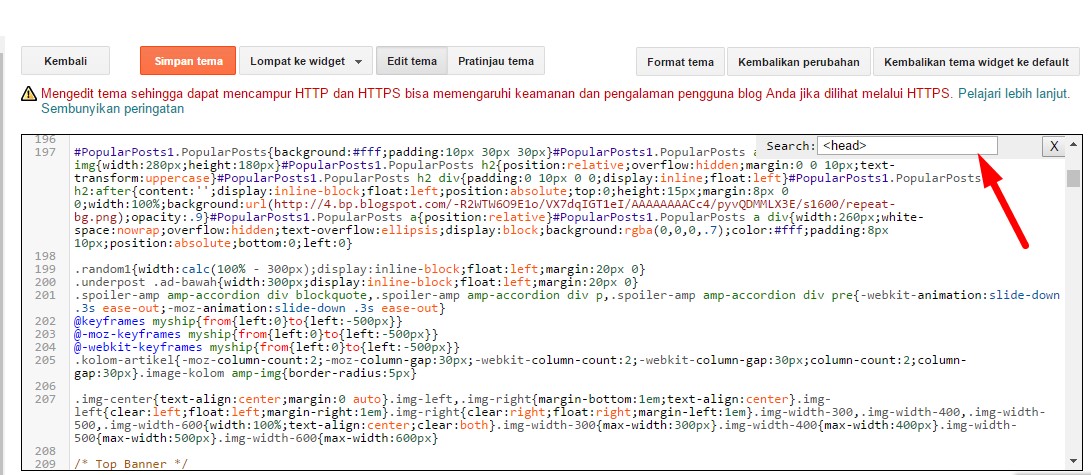Click the editor scrollbar up arrow
Viewport: 1091px width, 475px height.
tap(1073, 143)
